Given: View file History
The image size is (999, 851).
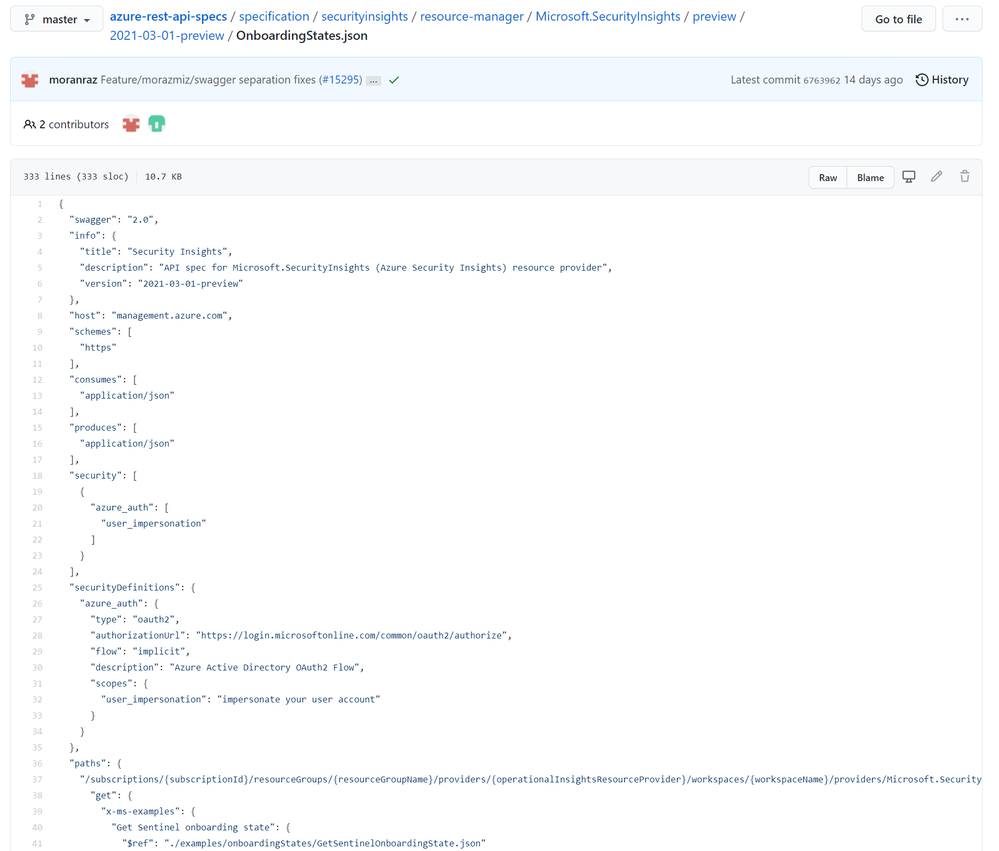Looking at the screenshot, I should coord(942,80).
